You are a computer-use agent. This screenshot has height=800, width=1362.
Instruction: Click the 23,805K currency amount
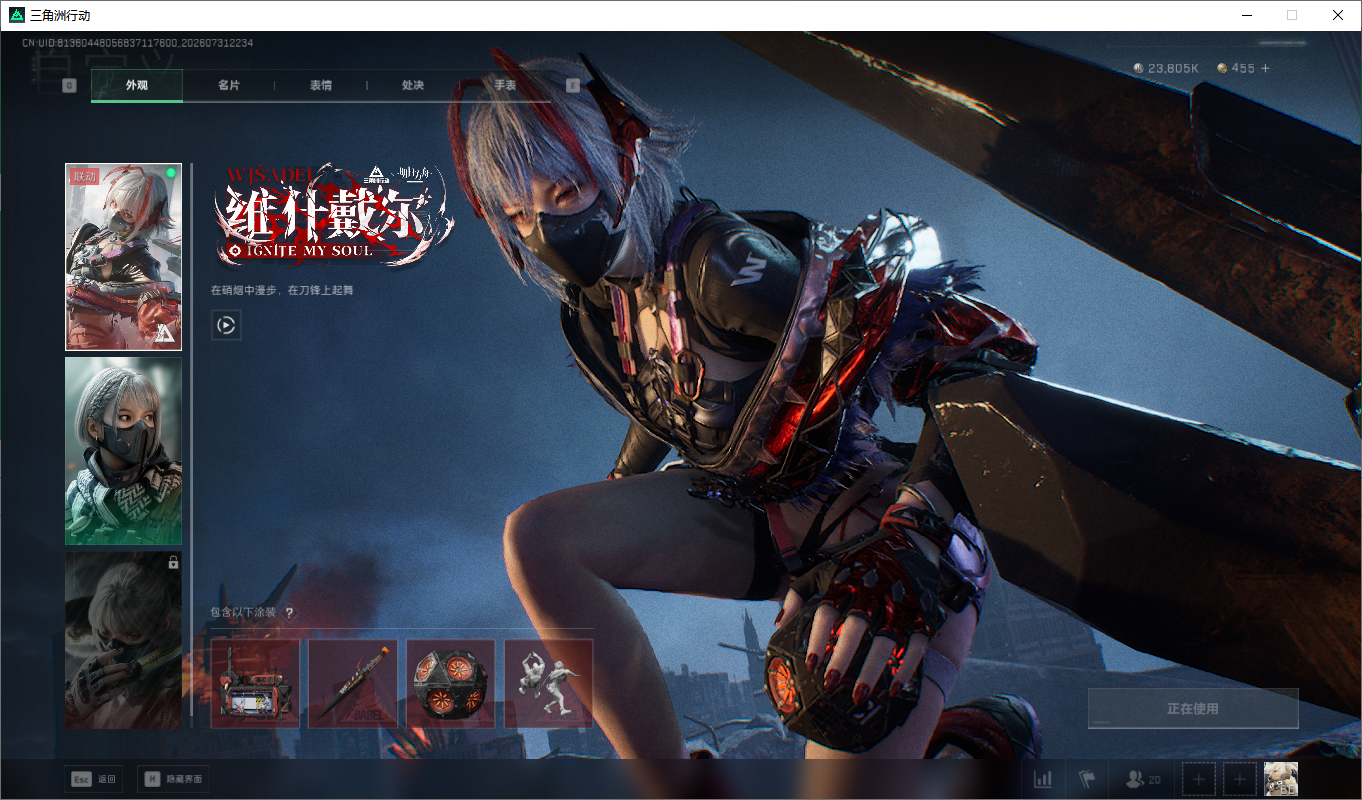click(1173, 68)
